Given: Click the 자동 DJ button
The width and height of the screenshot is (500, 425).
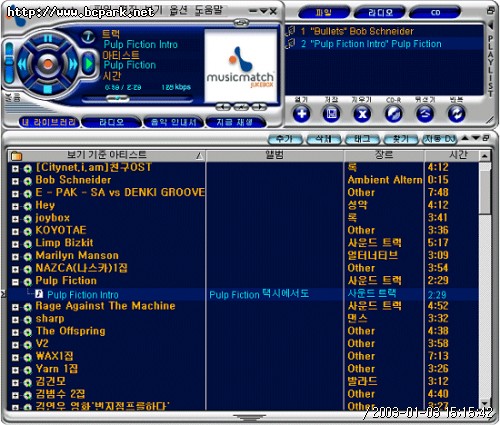Looking at the screenshot, I should (x=439, y=139).
